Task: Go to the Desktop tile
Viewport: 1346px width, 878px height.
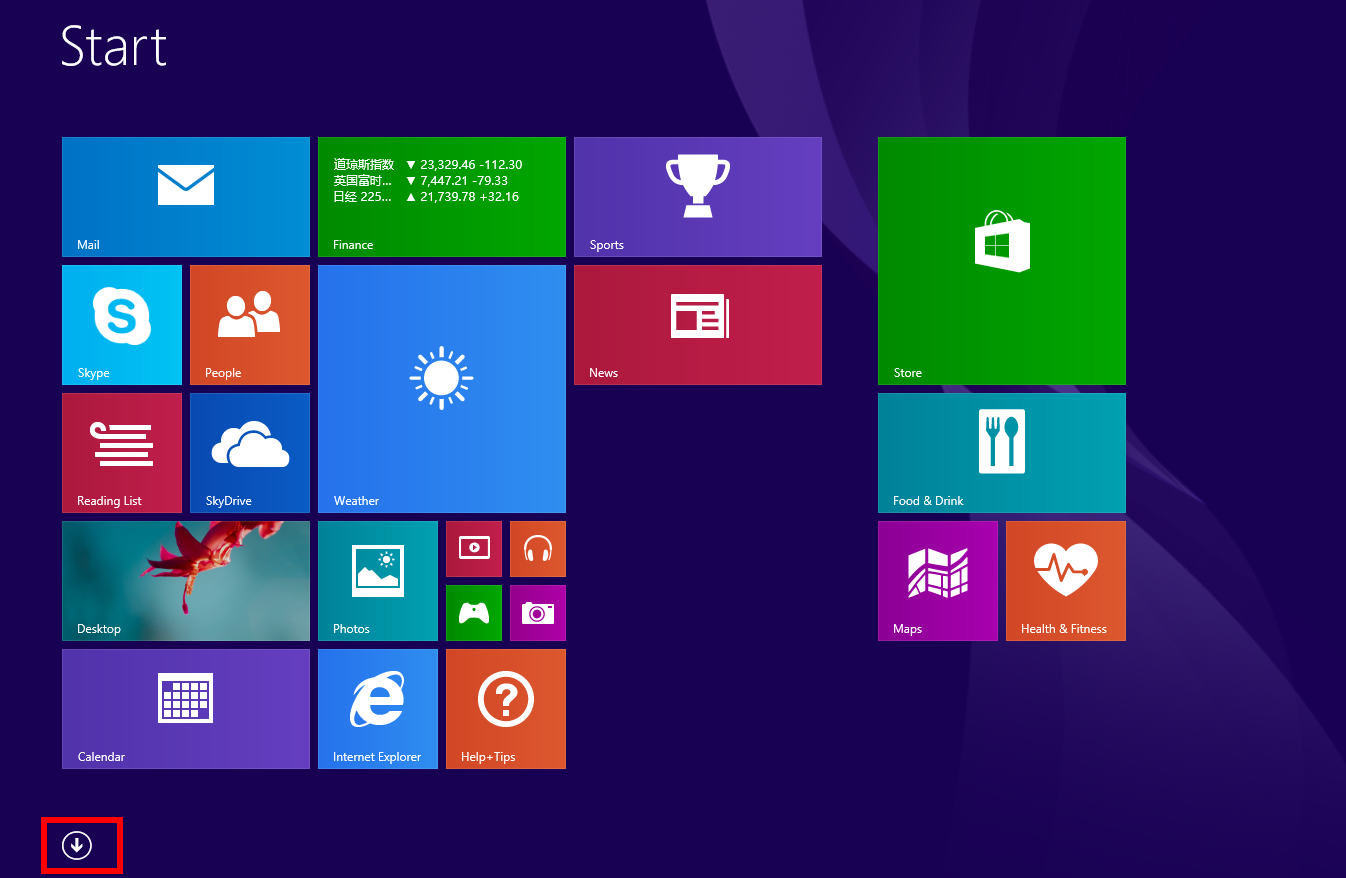Action: 186,581
